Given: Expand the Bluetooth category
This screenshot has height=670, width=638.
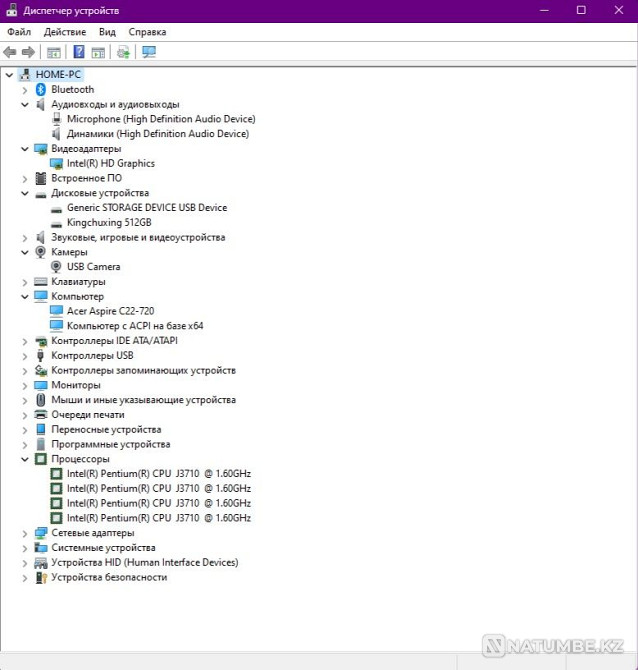Looking at the screenshot, I should tap(25, 90).
